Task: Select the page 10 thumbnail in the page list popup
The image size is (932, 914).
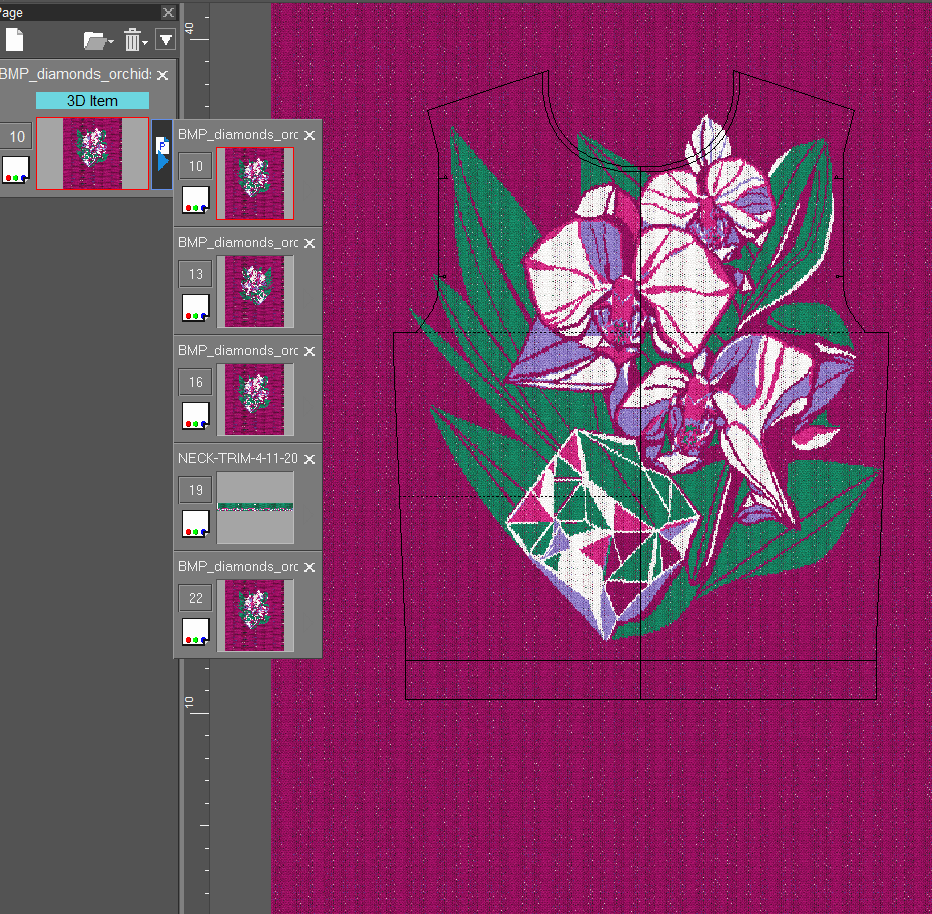Action: coord(255,184)
